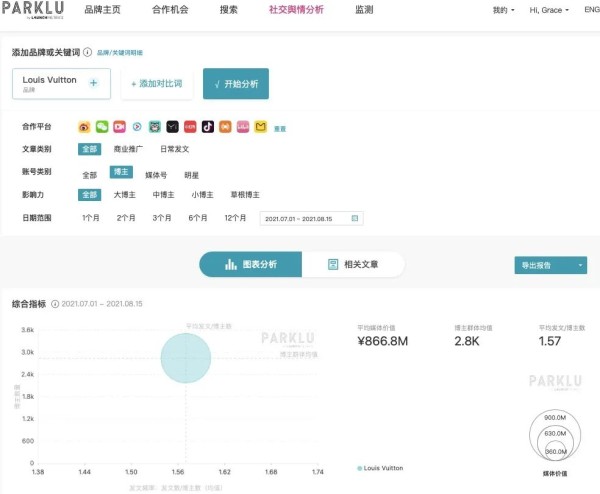Viewport: 600px width, 494px height.
Task: Select 全部 under 影响力
Action: click(90, 195)
